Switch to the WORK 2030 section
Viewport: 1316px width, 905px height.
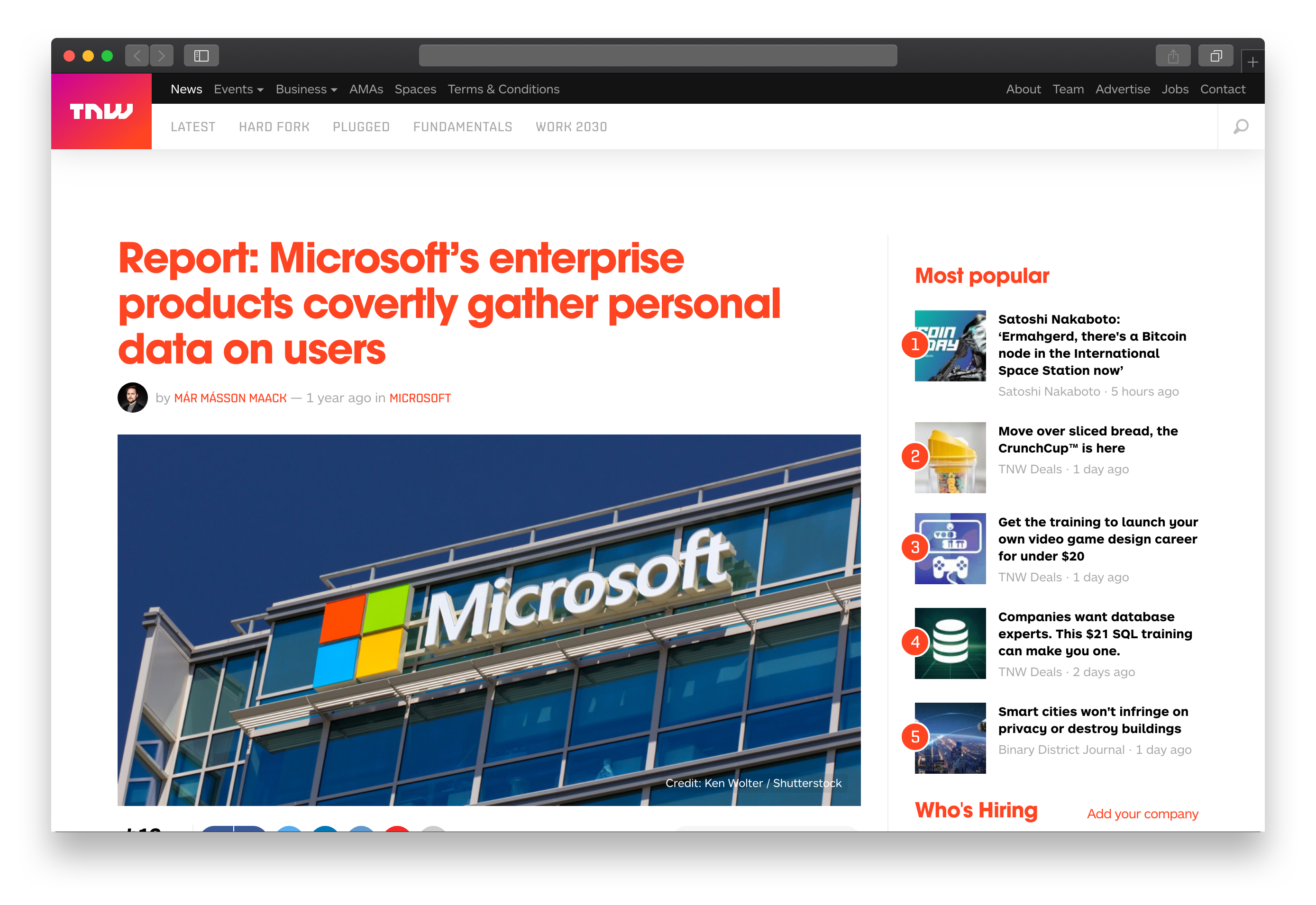tap(571, 127)
